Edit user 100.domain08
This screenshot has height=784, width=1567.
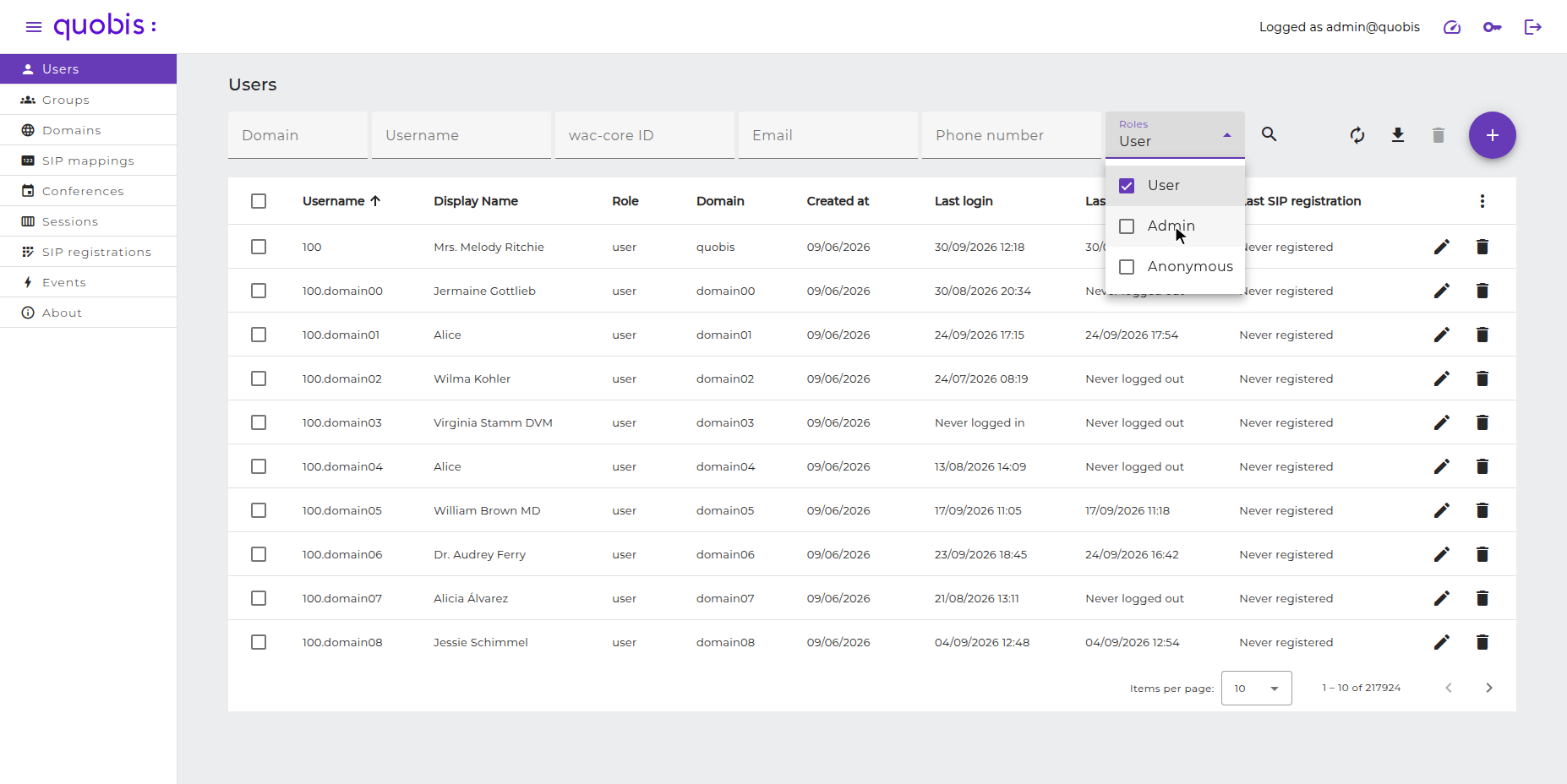tap(1442, 642)
